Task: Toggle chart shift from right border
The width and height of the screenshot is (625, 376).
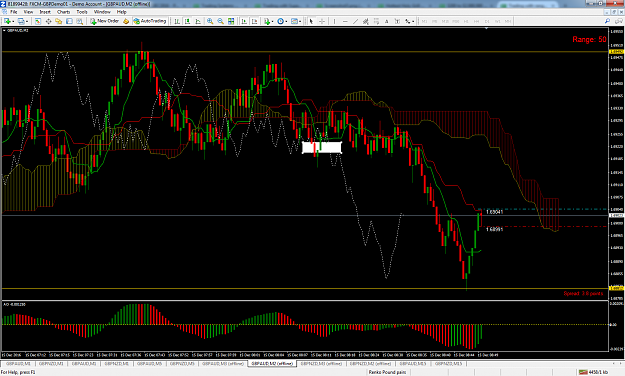Action: (x=254, y=21)
